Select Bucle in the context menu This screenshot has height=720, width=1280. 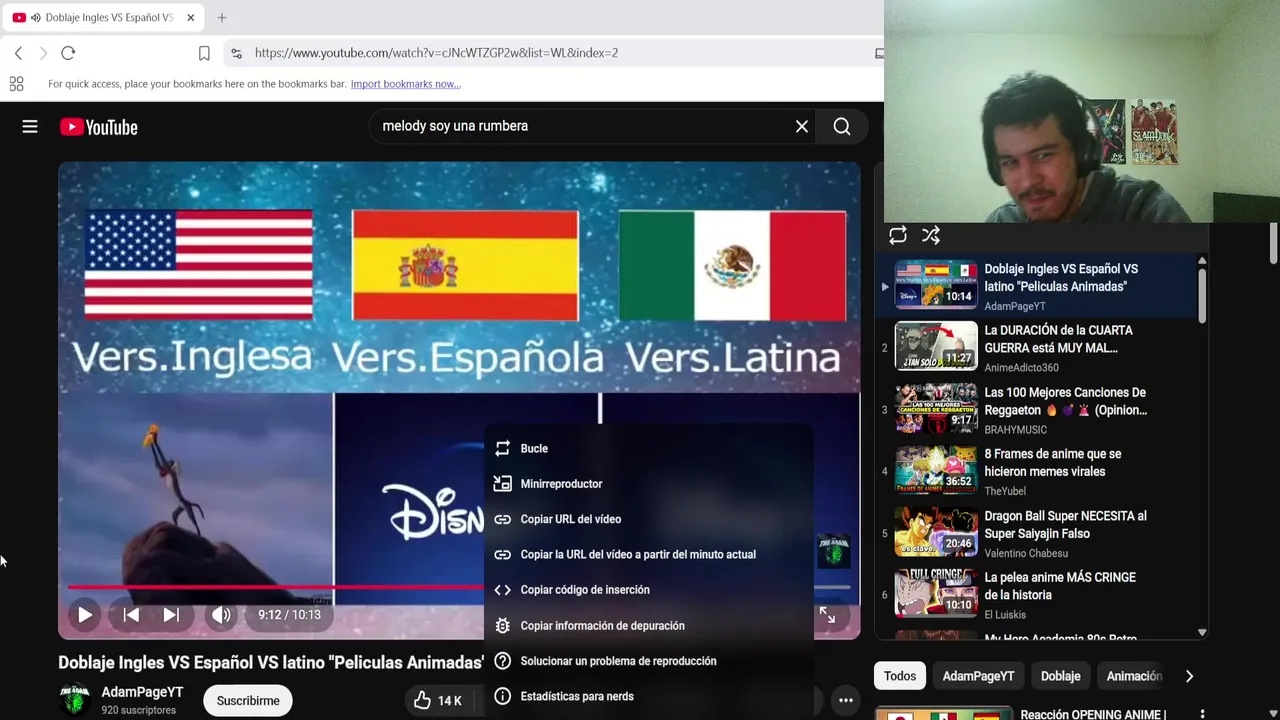click(x=649, y=449)
